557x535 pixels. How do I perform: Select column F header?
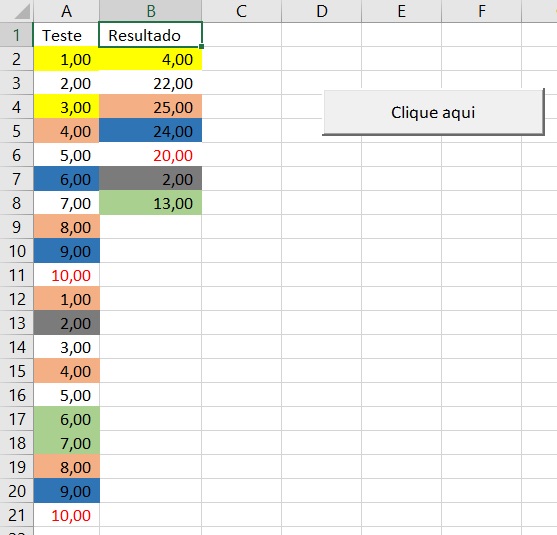coord(481,11)
